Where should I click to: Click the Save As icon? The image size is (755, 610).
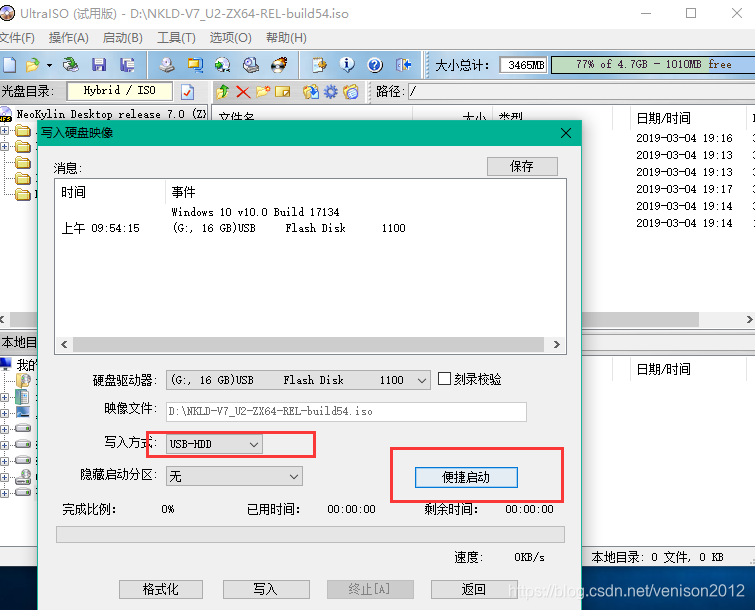[128, 65]
